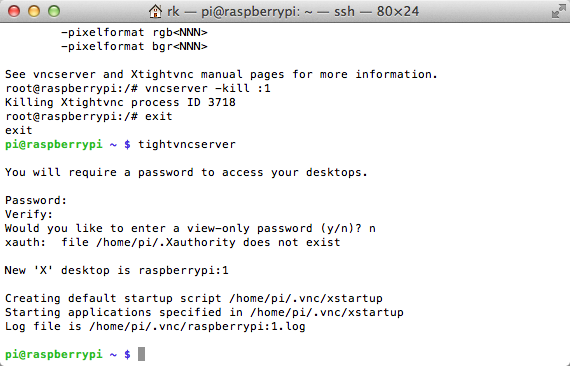Click the "raspberrypi:1" desktop name text

pyautogui.click(x=183, y=271)
